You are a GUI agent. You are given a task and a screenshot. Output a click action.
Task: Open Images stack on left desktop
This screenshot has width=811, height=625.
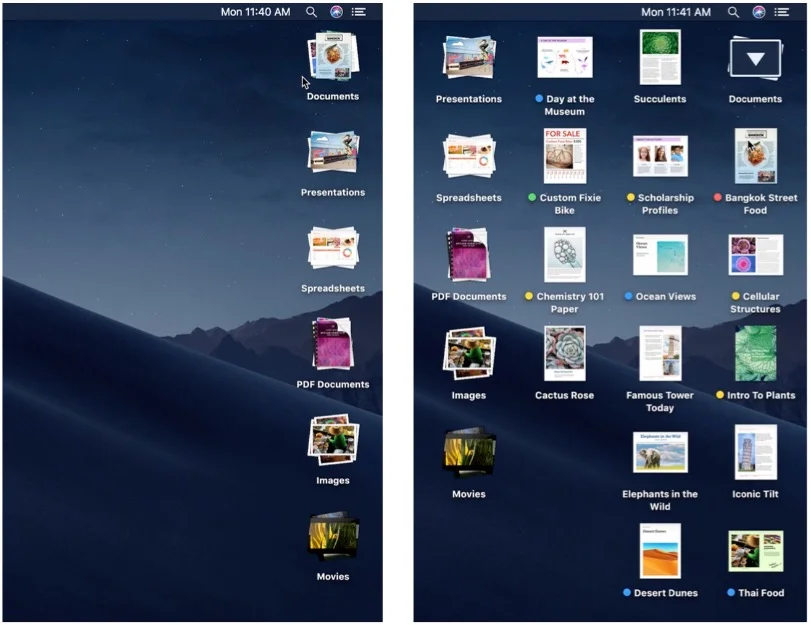[333, 439]
